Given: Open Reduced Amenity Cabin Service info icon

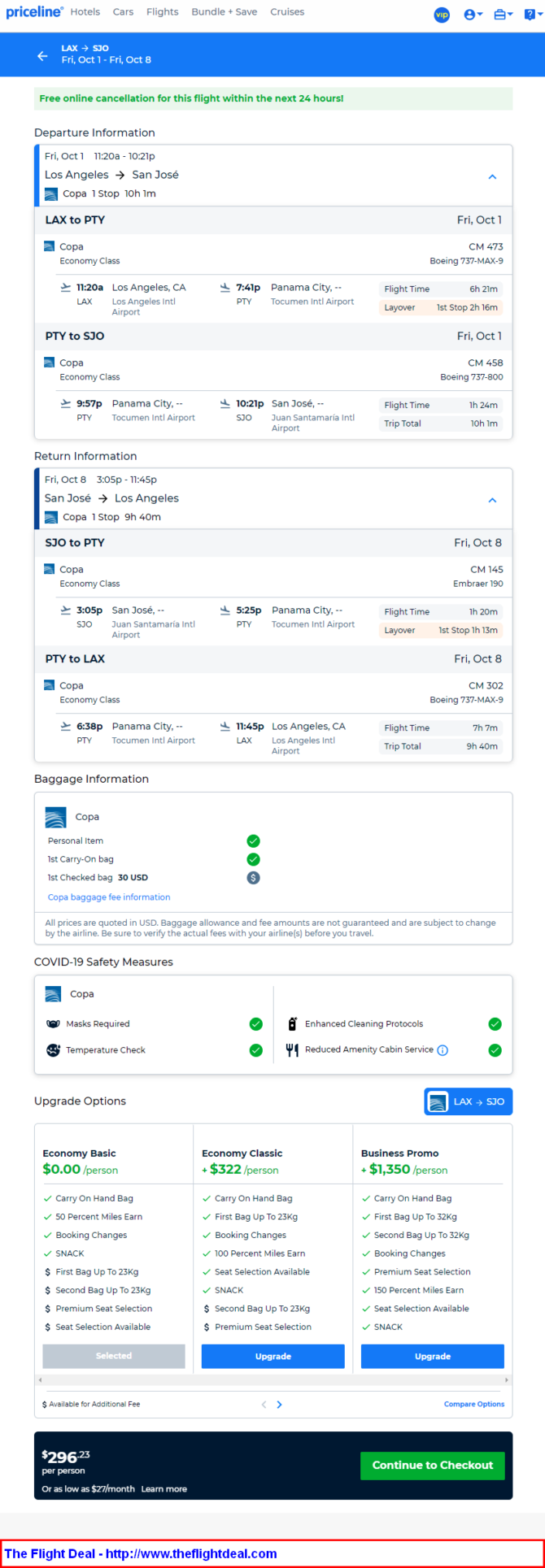Looking at the screenshot, I should tap(443, 1050).
